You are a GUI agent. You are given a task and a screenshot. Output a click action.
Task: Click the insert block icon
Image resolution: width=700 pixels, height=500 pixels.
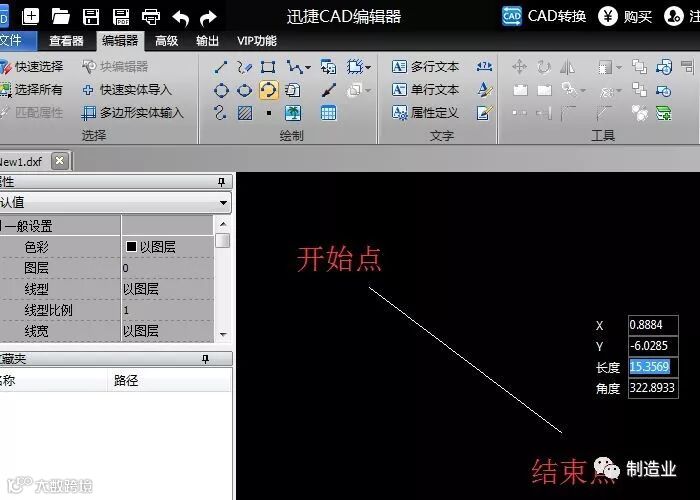tap(329, 67)
